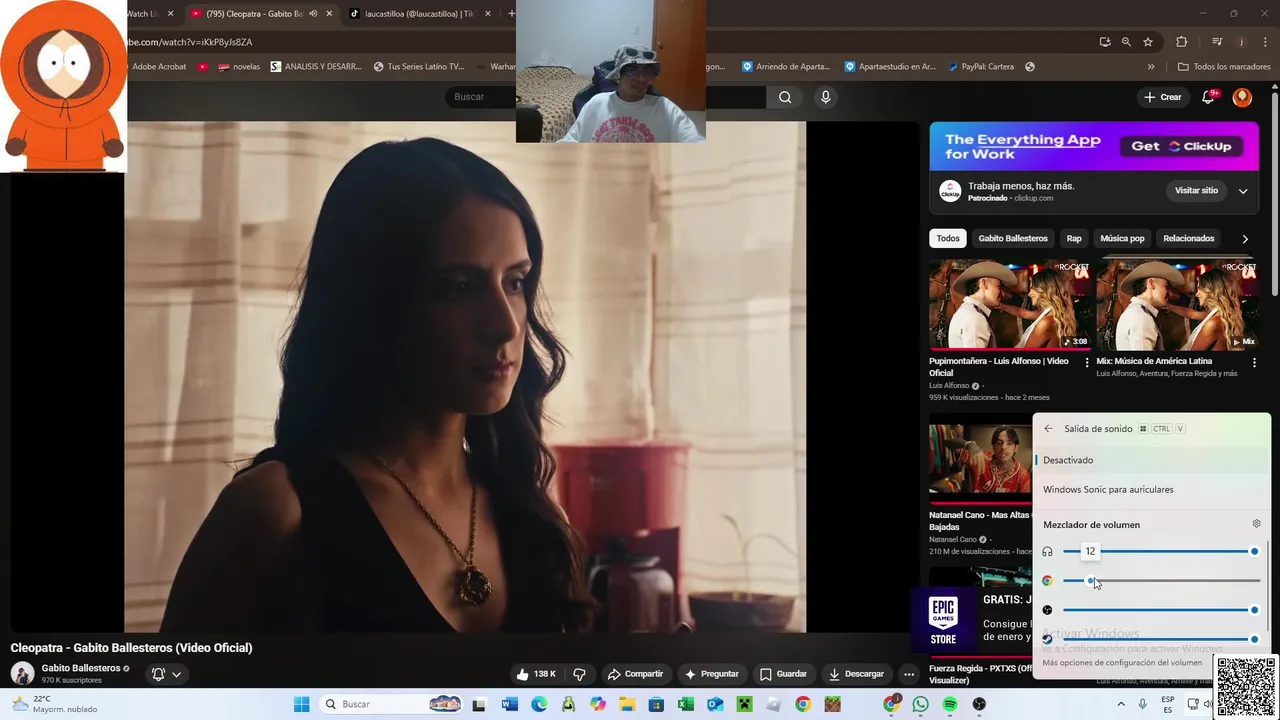Image resolution: width=1280 pixels, height=720 pixels.
Task: Adjust the Steam volume slider
Action: click(x=1161, y=639)
